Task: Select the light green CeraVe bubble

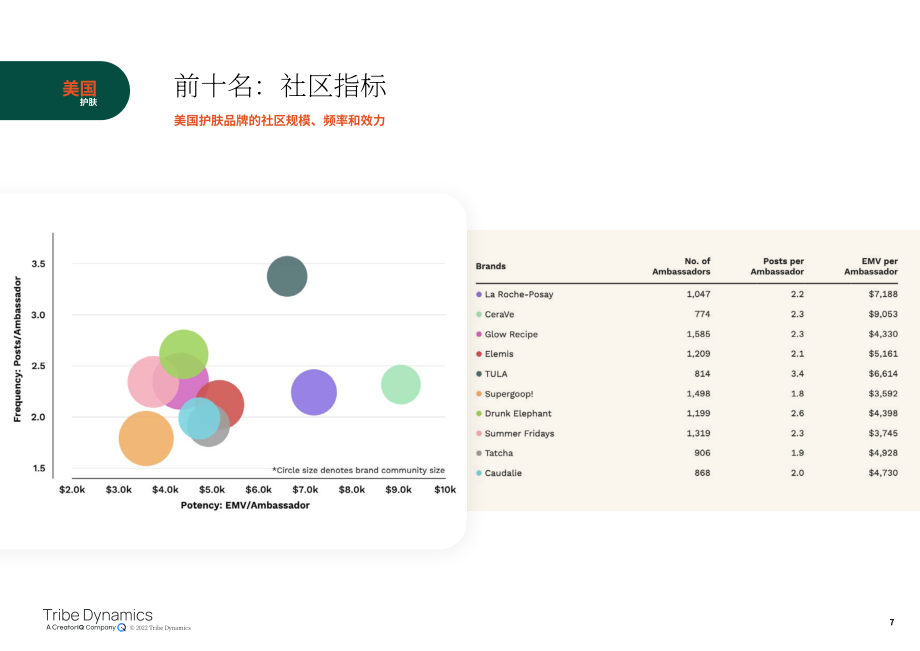Action: tap(401, 385)
